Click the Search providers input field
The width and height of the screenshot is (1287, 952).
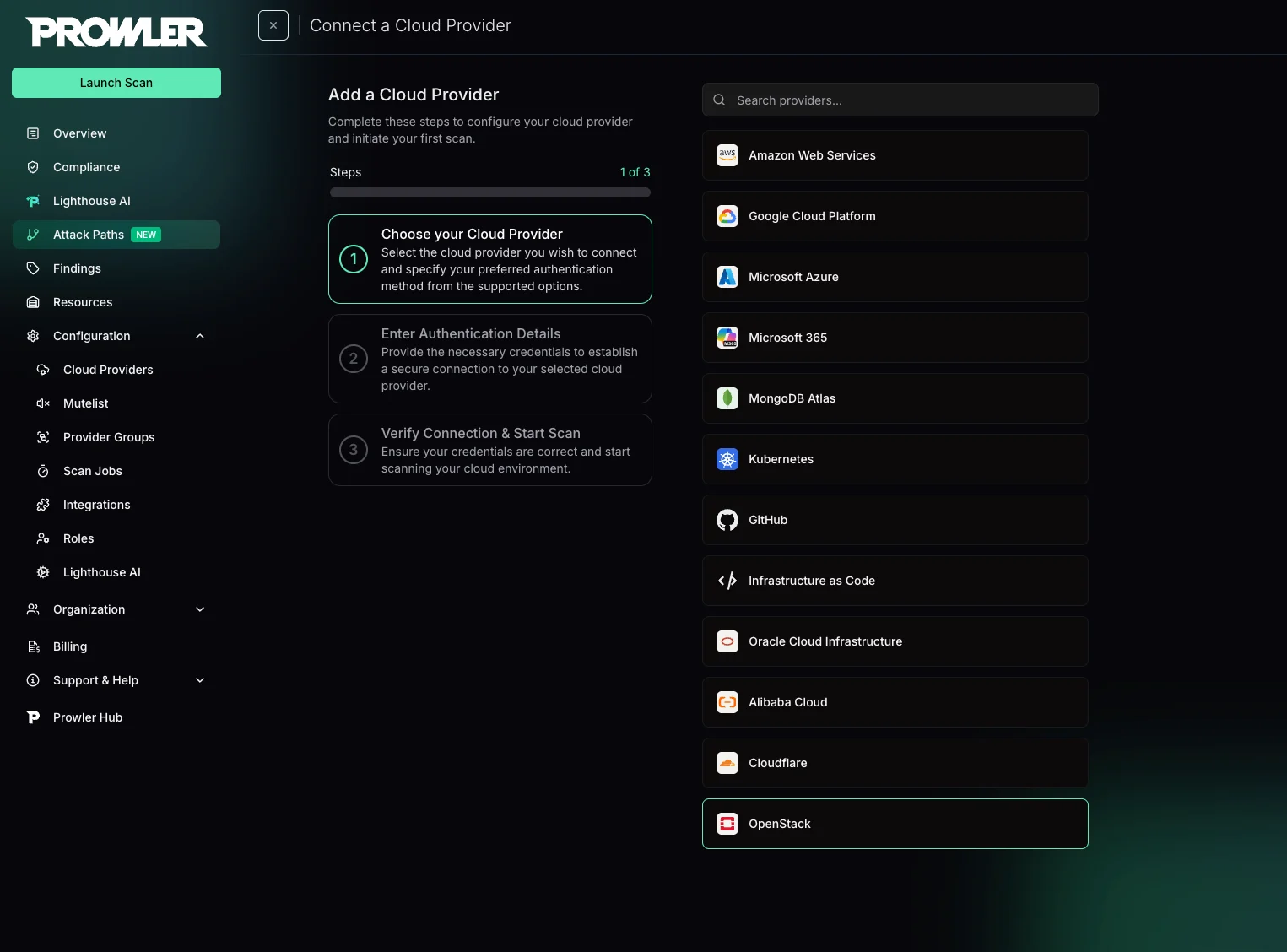click(900, 100)
